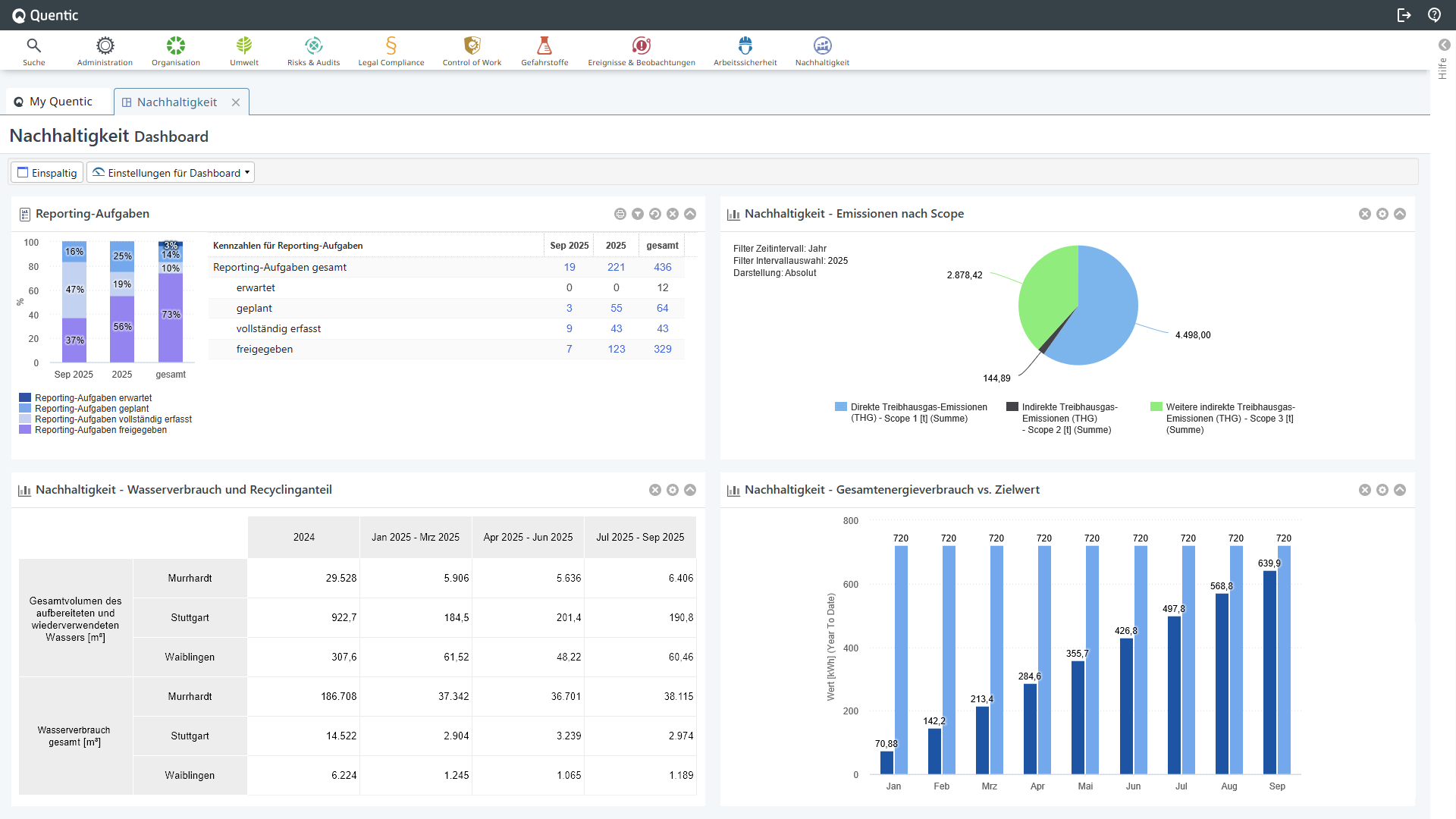Toggle the Scope 3 green legend swatch
The width and height of the screenshot is (1456, 819).
[1156, 406]
